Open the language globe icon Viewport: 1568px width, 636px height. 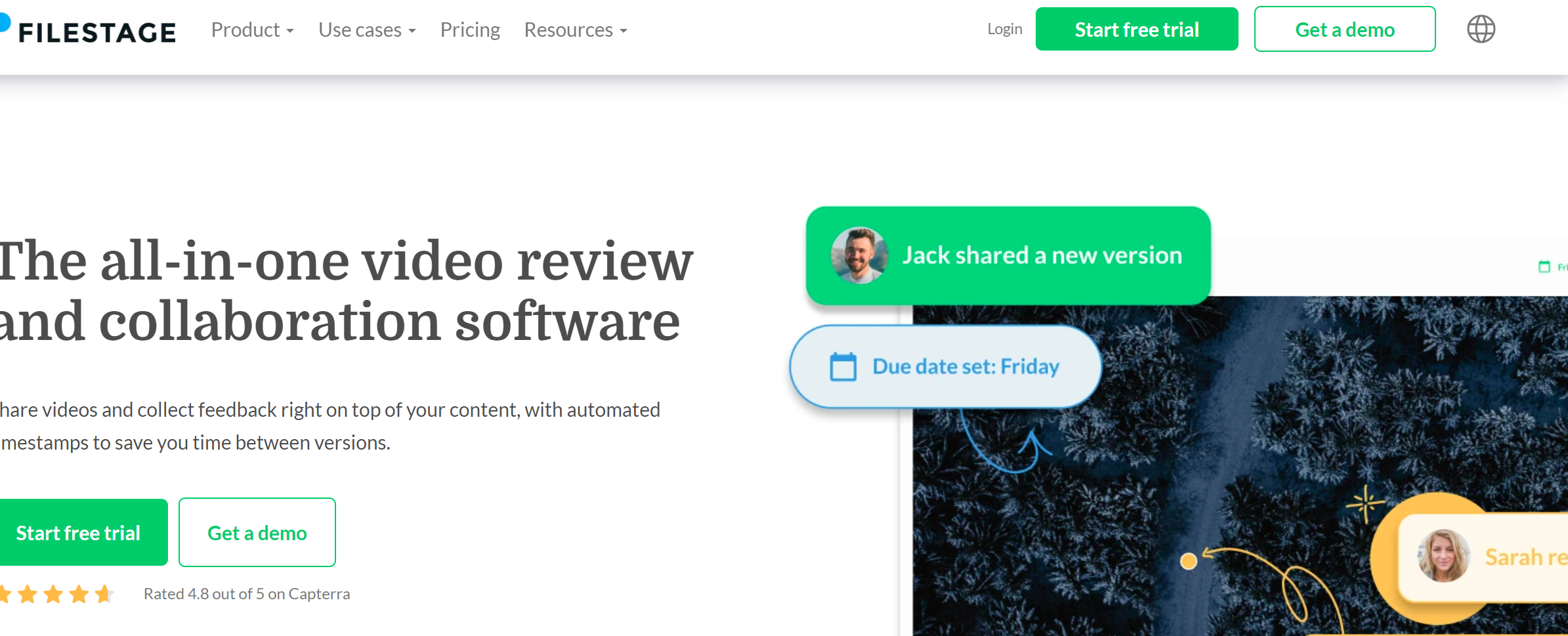click(x=1481, y=29)
